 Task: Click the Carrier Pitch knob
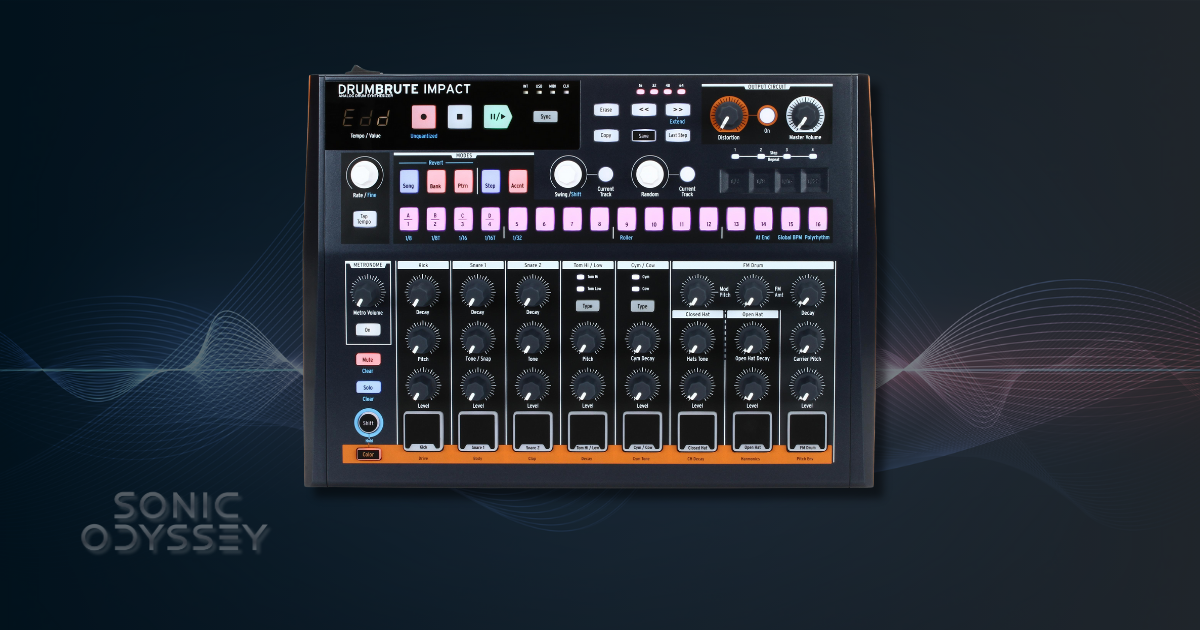pyautogui.click(x=807, y=337)
